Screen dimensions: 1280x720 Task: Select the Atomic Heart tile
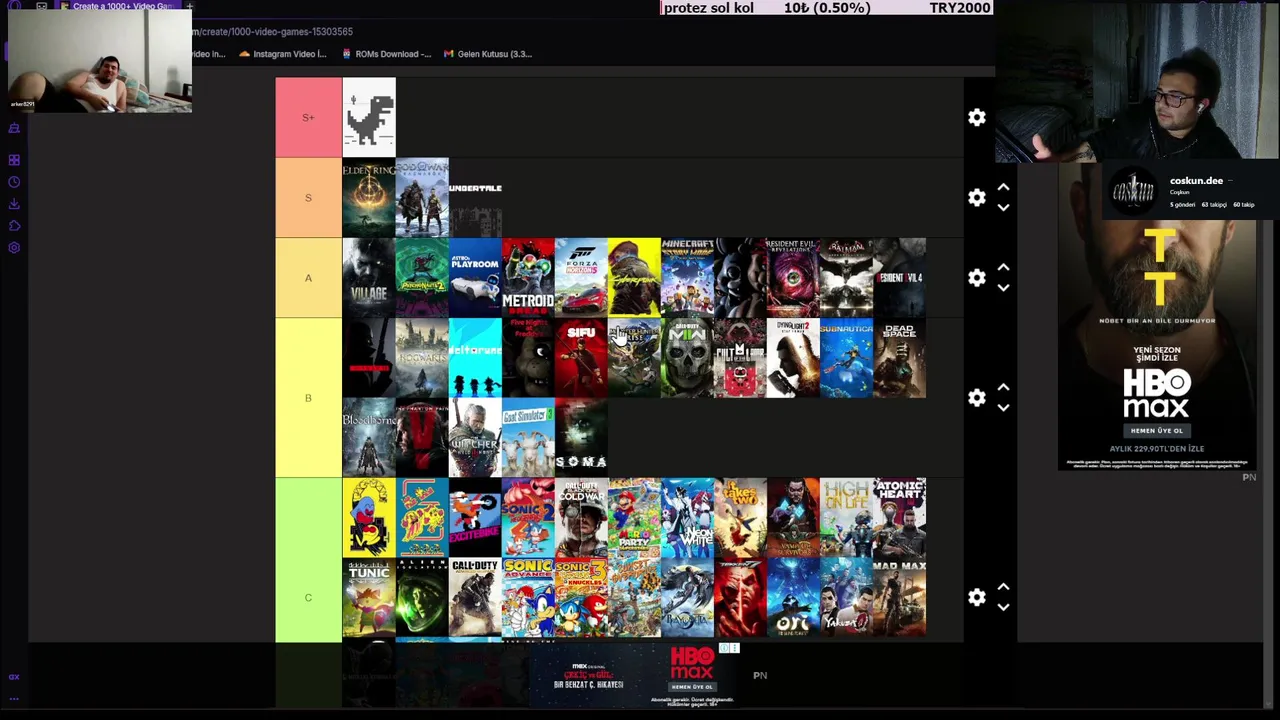tap(899, 518)
